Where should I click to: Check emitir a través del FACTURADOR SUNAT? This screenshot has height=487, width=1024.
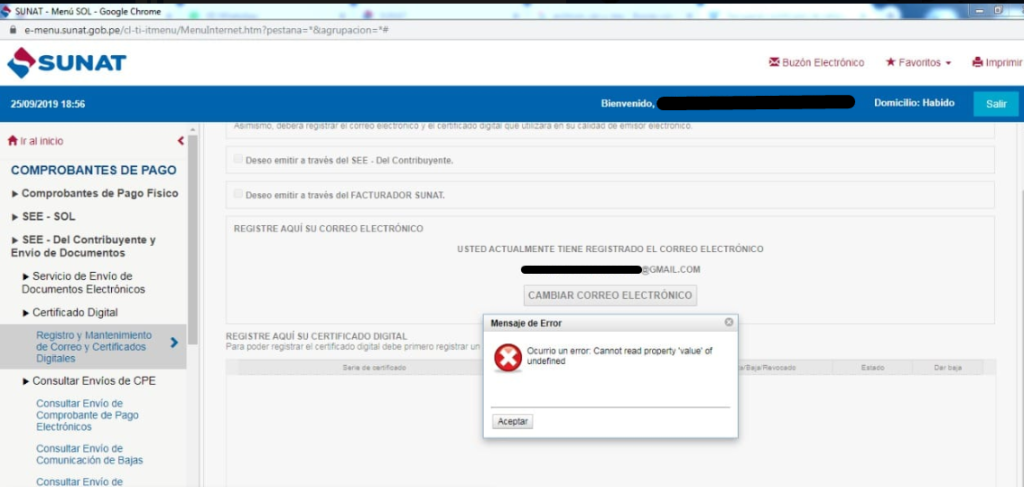click(238, 194)
